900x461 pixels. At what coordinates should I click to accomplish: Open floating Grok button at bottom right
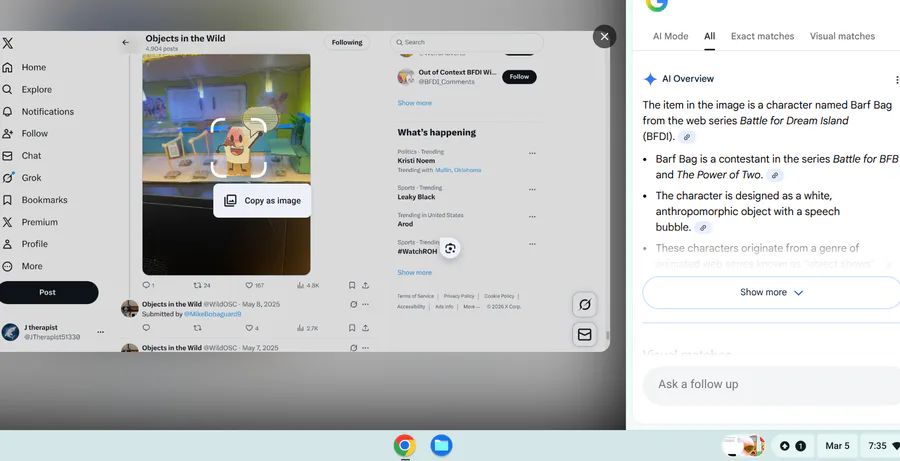pyautogui.click(x=585, y=304)
